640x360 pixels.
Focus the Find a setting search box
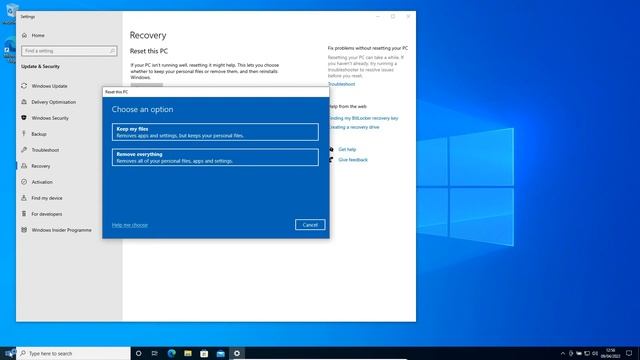pyautogui.click(x=69, y=51)
